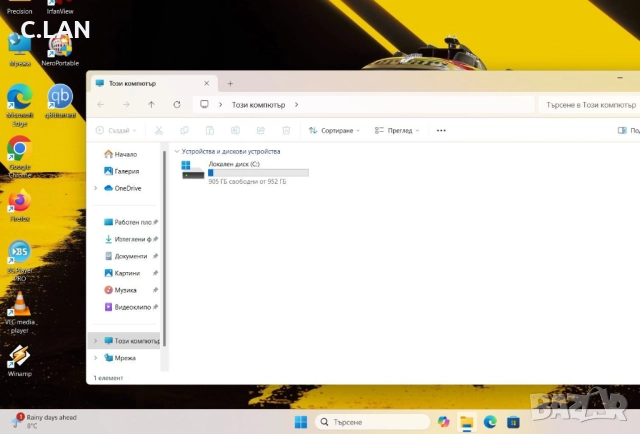Open the three-dots See more menu

point(441,130)
